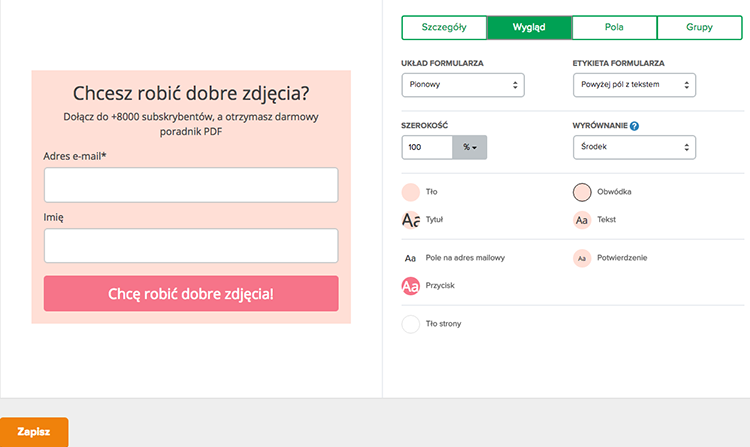Screen dimensions: 750x447
Task: Select the Wygląd tab
Action: click(529, 27)
